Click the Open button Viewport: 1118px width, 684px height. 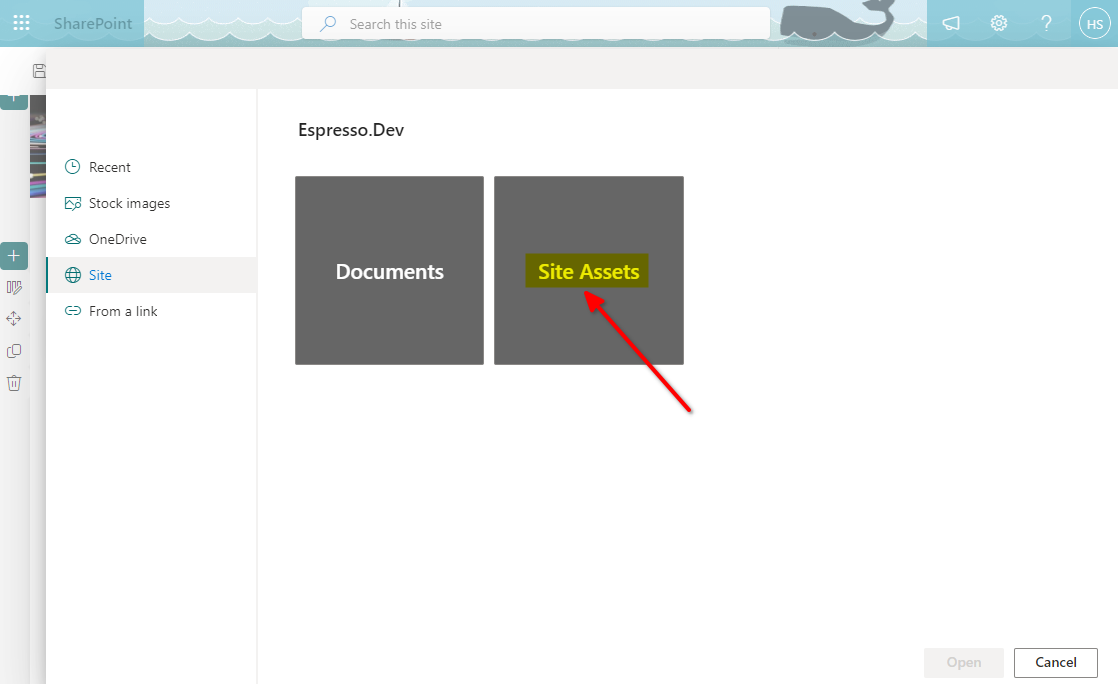[x=963, y=663]
